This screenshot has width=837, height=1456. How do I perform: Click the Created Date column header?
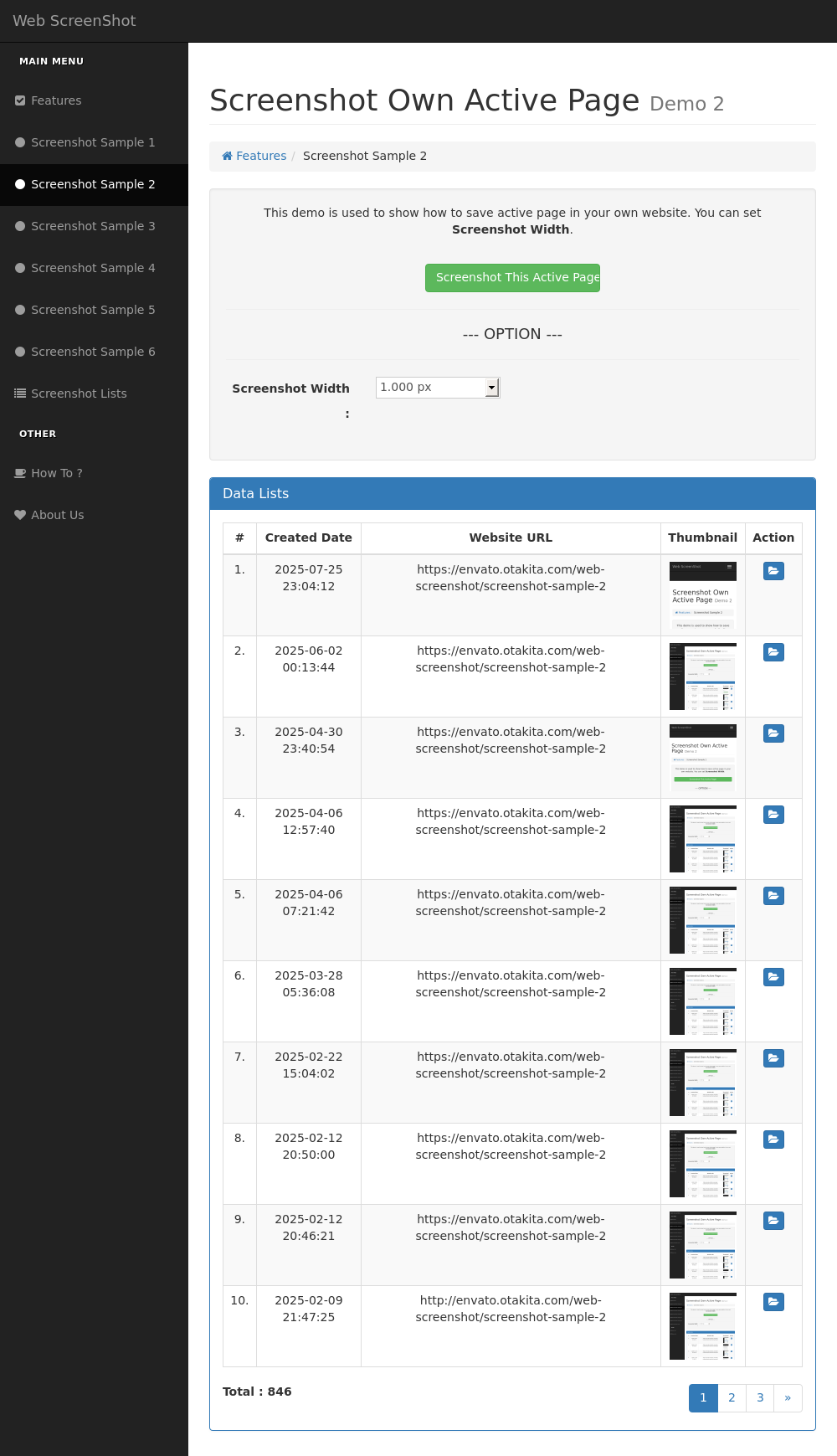tap(309, 538)
